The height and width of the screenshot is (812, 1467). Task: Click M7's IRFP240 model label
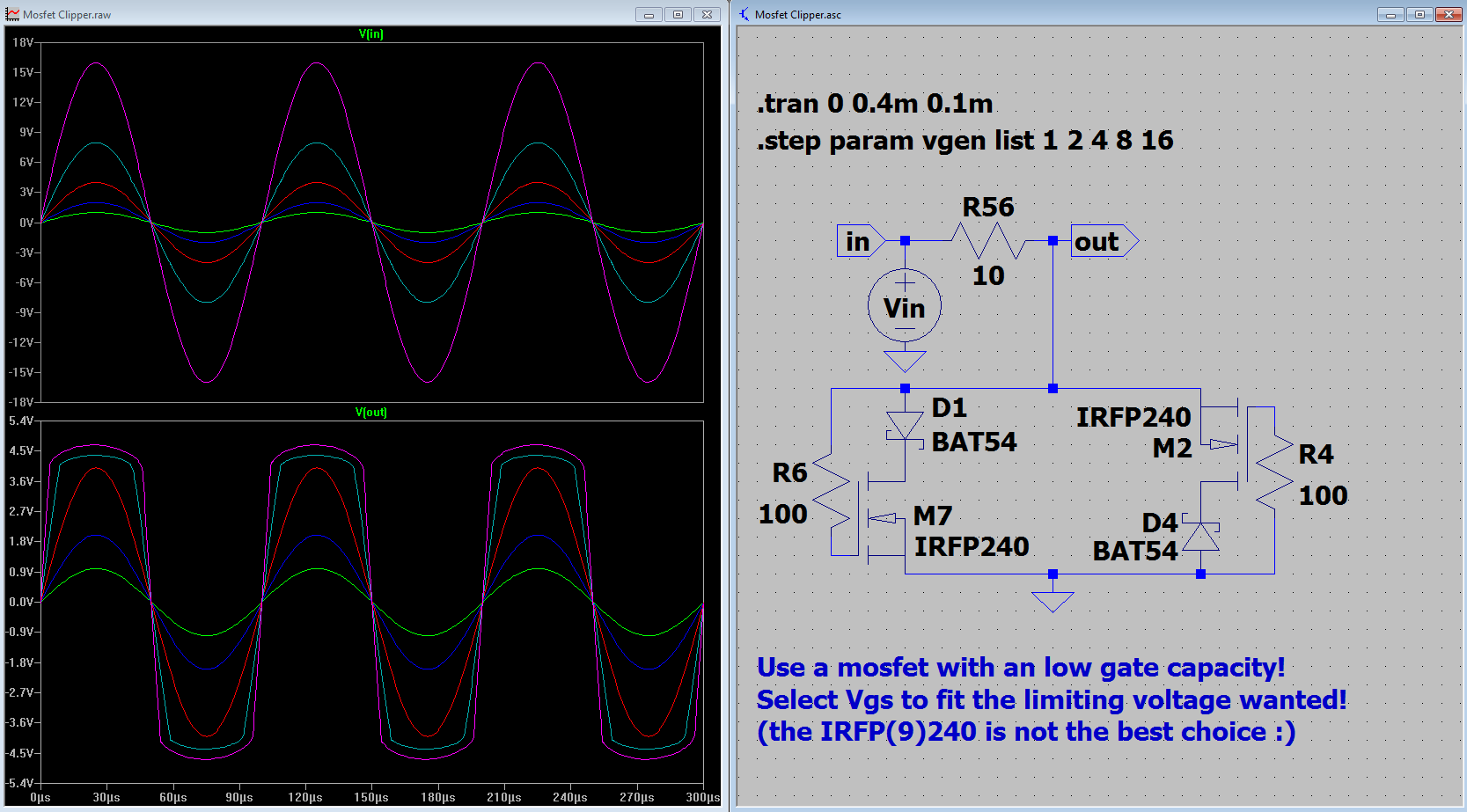tap(972, 546)
